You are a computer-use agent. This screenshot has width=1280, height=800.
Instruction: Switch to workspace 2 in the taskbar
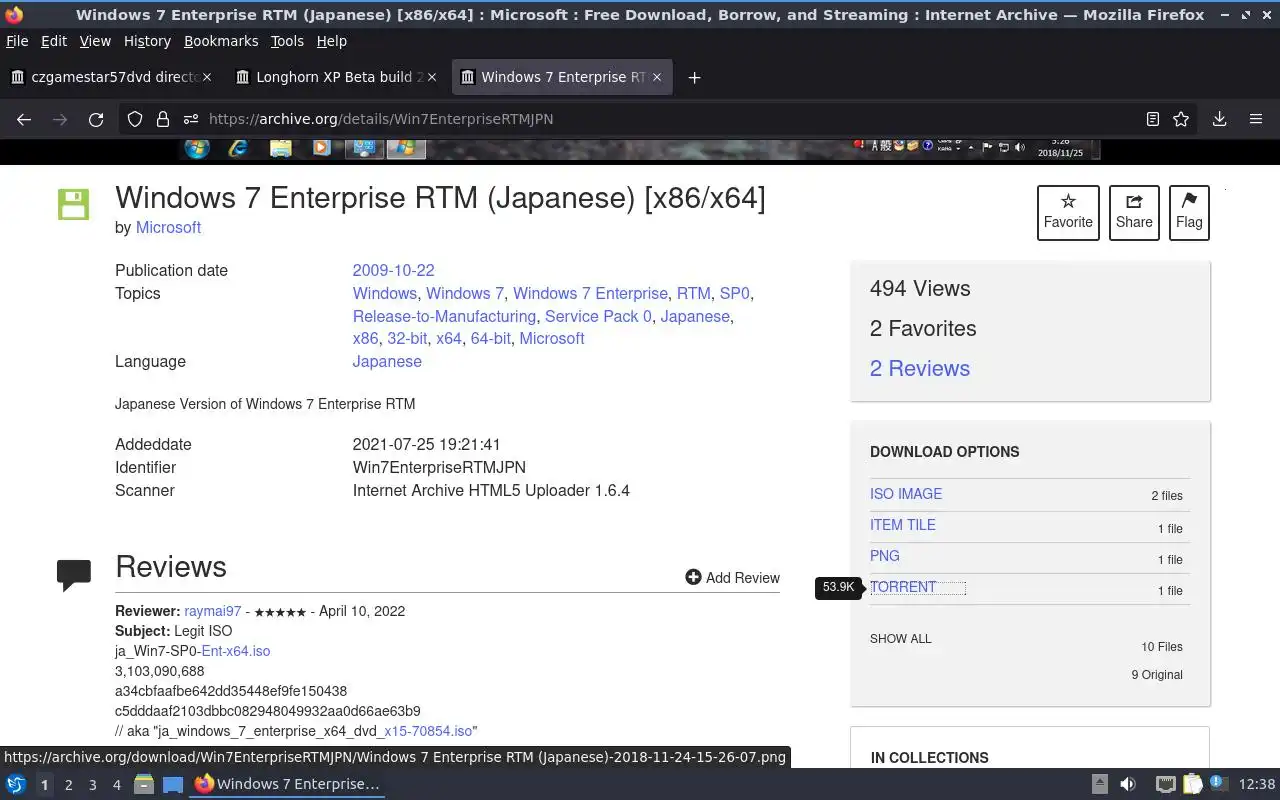[68, 785]
